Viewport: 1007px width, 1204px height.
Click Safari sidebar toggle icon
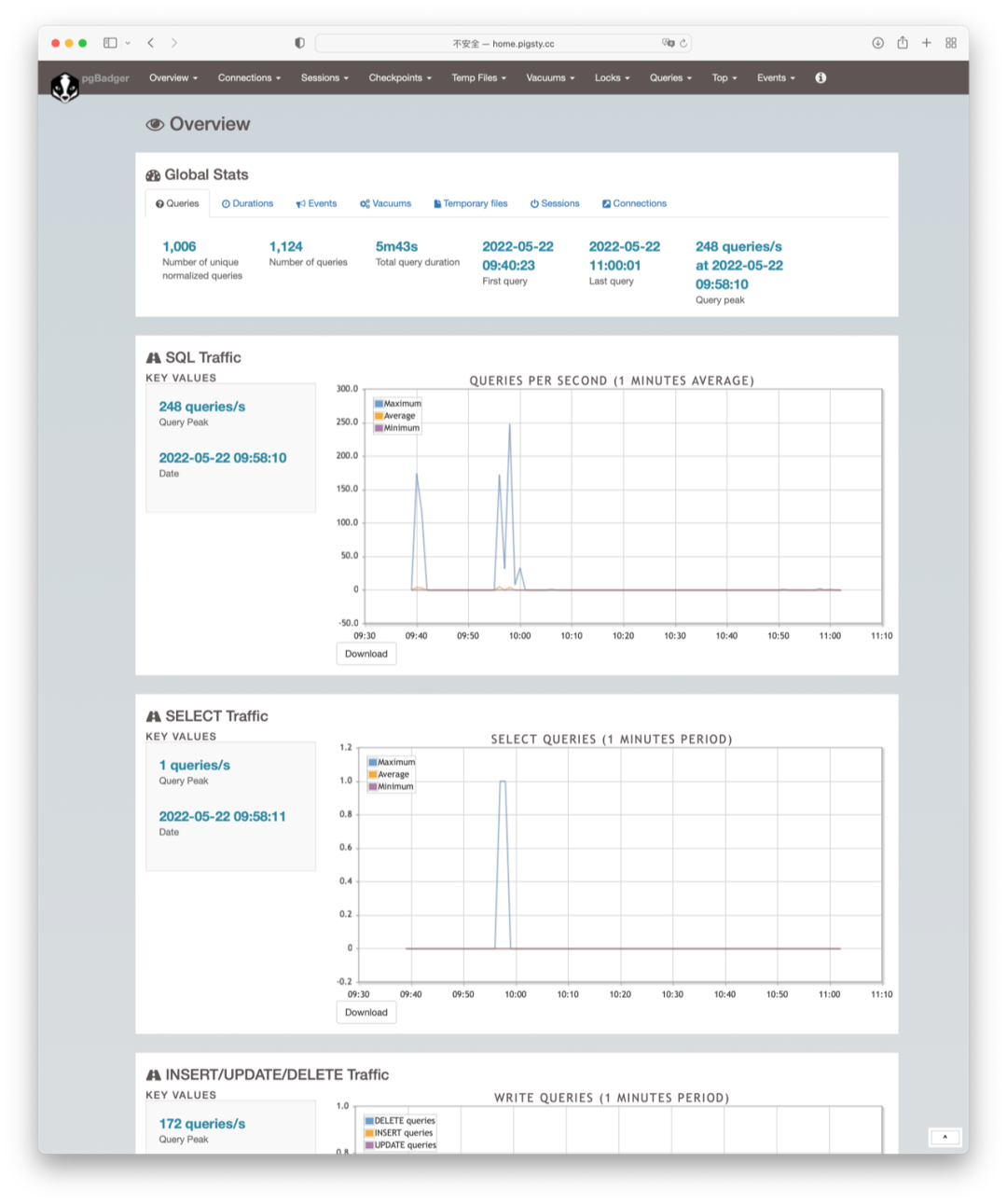pos(110,43)
